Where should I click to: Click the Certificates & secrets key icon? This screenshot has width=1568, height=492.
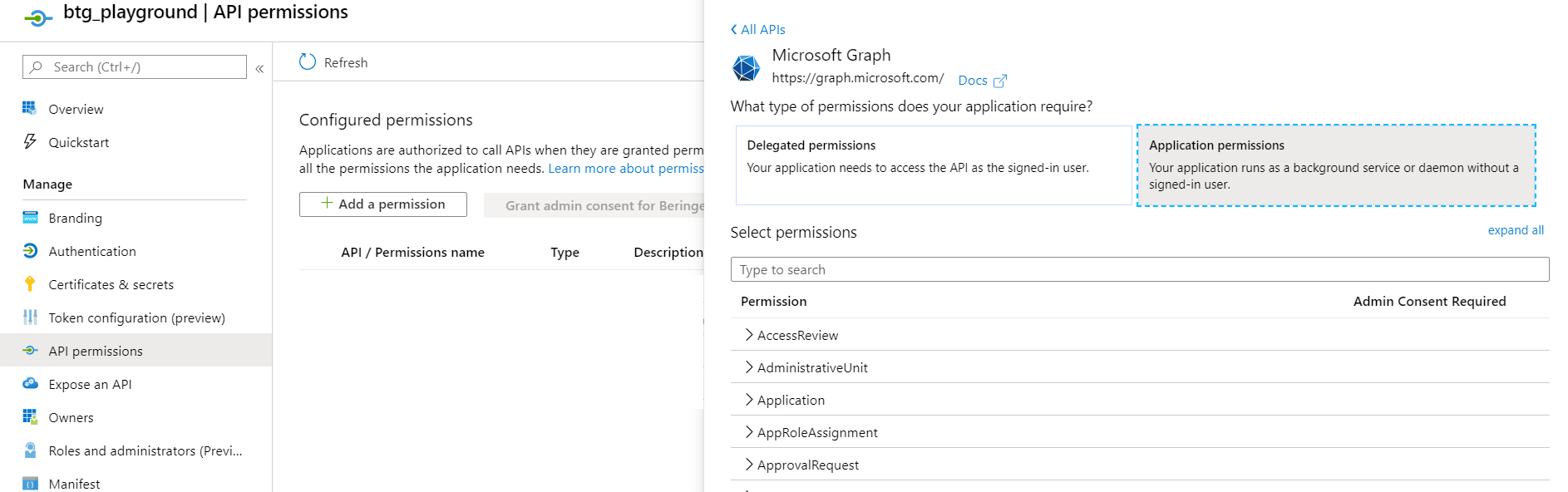pyautogui.click(x=30, y=283)
